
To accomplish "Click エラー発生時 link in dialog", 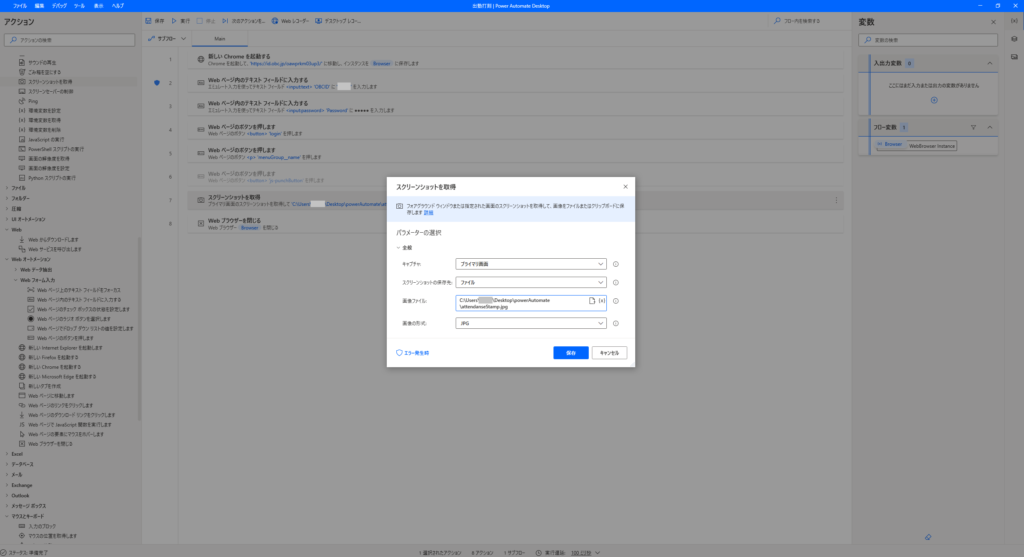I will 413,353.
